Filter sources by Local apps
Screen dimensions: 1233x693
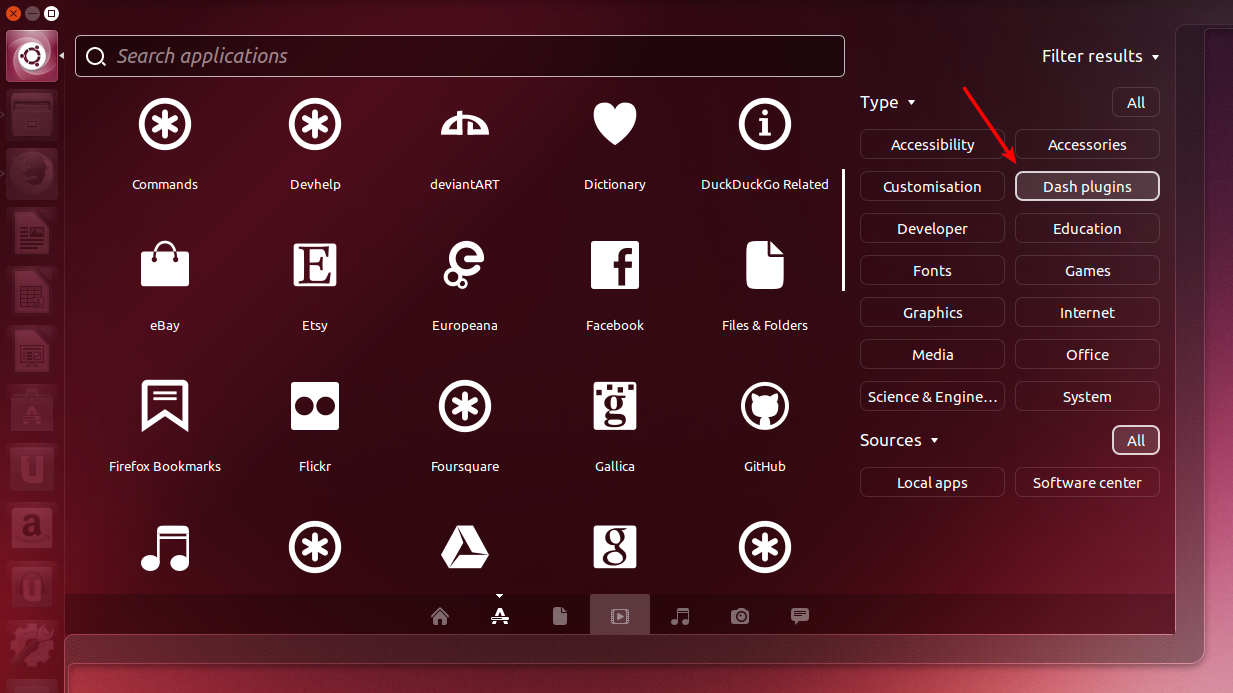click(x=932, y=482)
